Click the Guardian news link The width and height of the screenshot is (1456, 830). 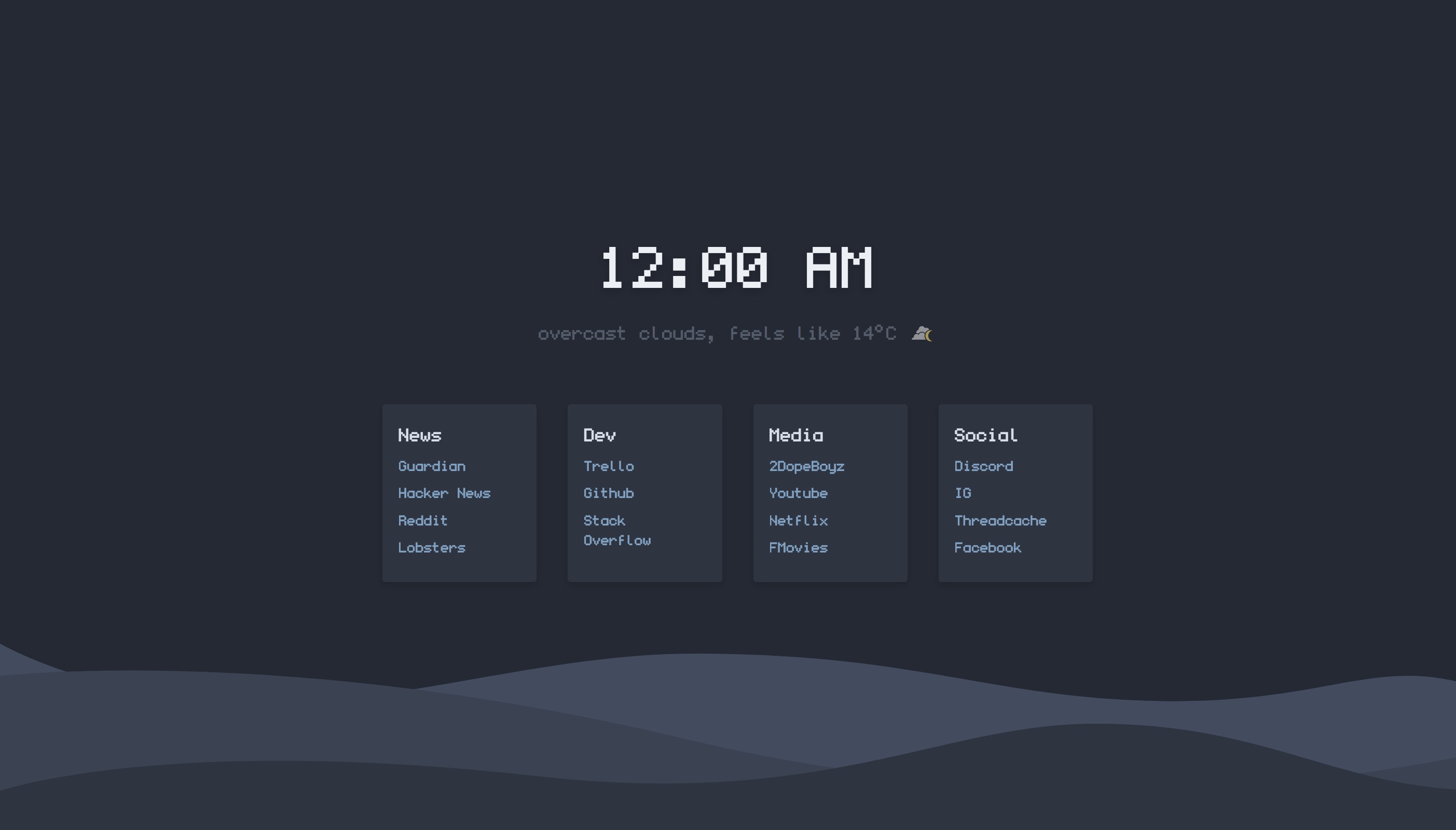click(431, 466)
